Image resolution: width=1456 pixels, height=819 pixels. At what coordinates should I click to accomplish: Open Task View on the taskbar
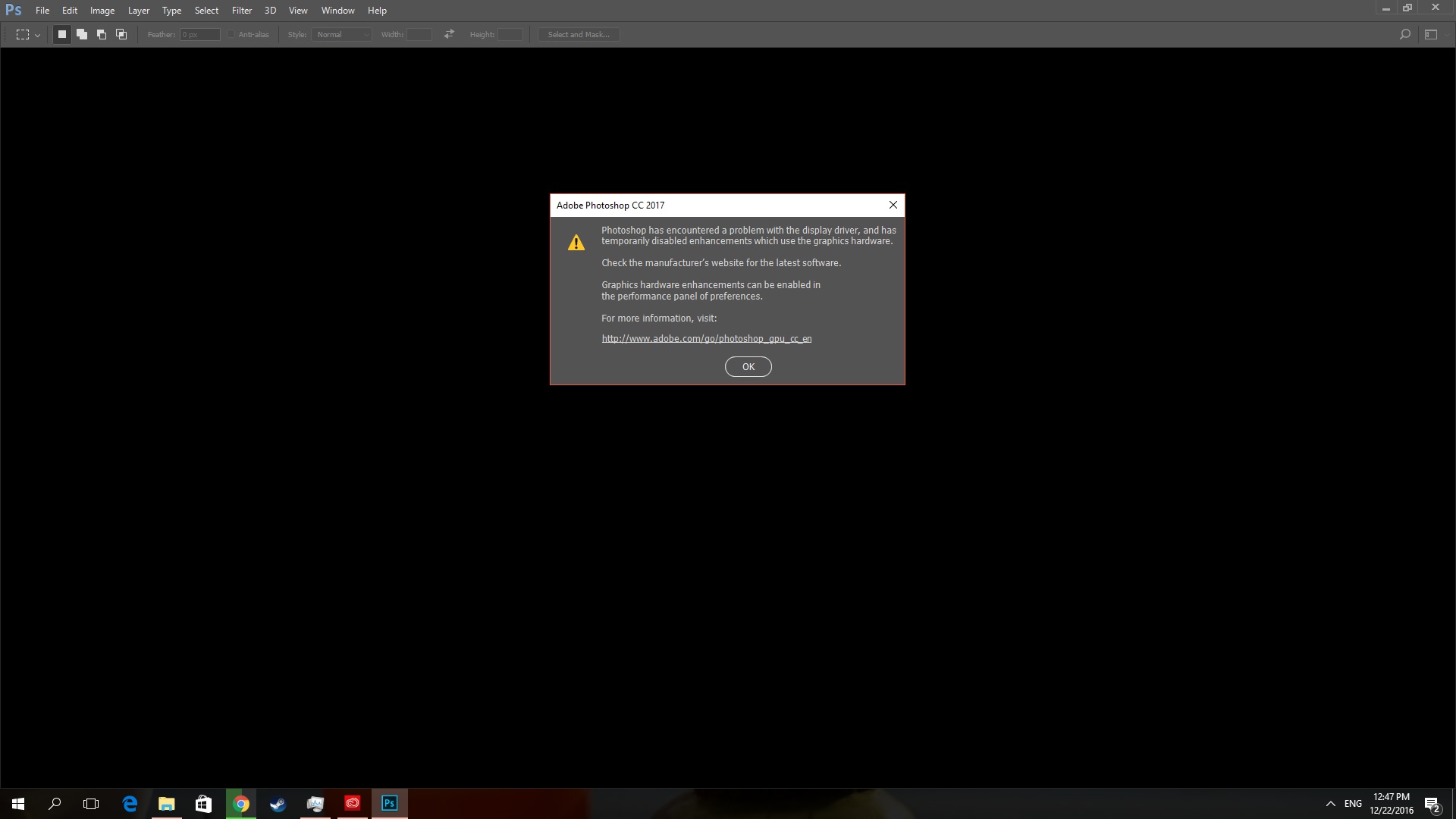click(x=90, y=803)
